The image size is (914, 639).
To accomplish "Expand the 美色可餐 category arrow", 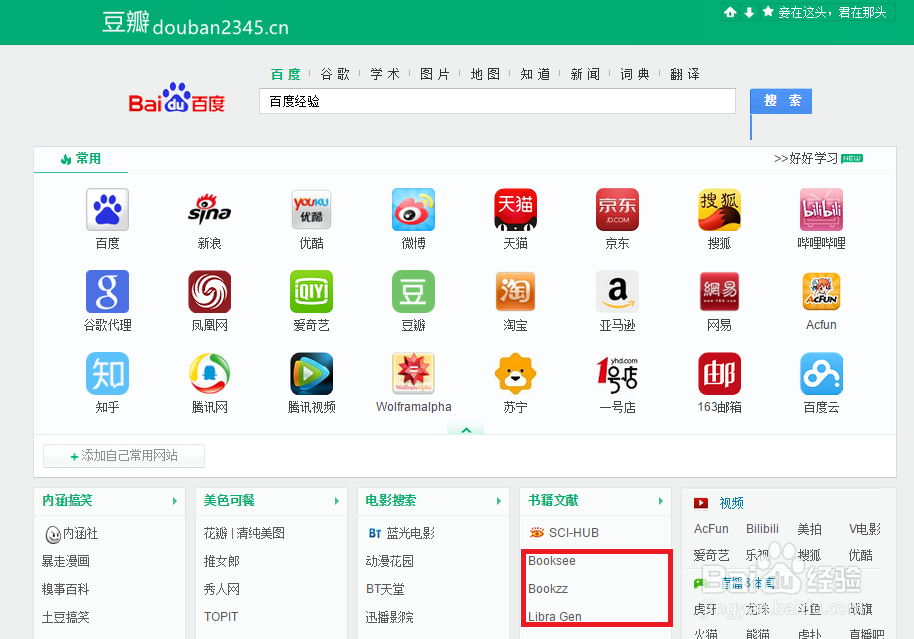I will tap(336, 501).
